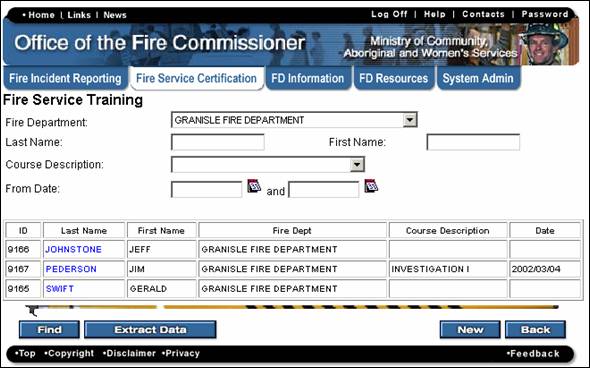This screenshot has width=590, height=368.
Task: Expand the Fire Department dropdown arrow
Action: [409, 120]
